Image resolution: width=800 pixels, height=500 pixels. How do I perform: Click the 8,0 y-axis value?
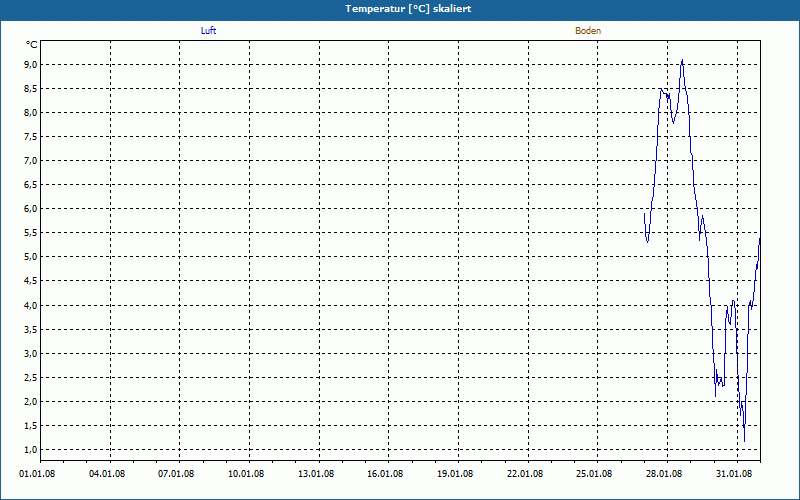tap(31, 113)
